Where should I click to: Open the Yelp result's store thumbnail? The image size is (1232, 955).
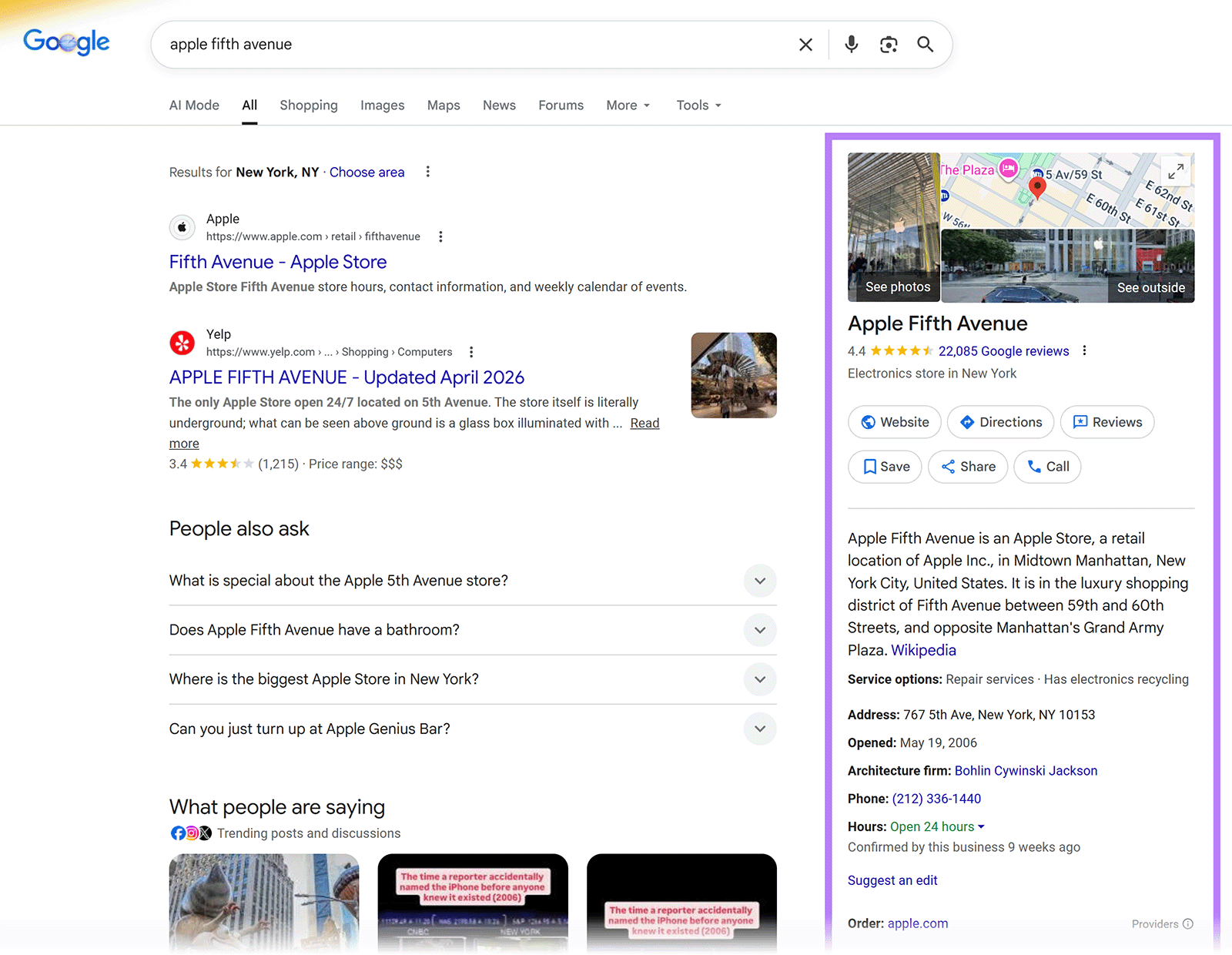click(733, 375)
